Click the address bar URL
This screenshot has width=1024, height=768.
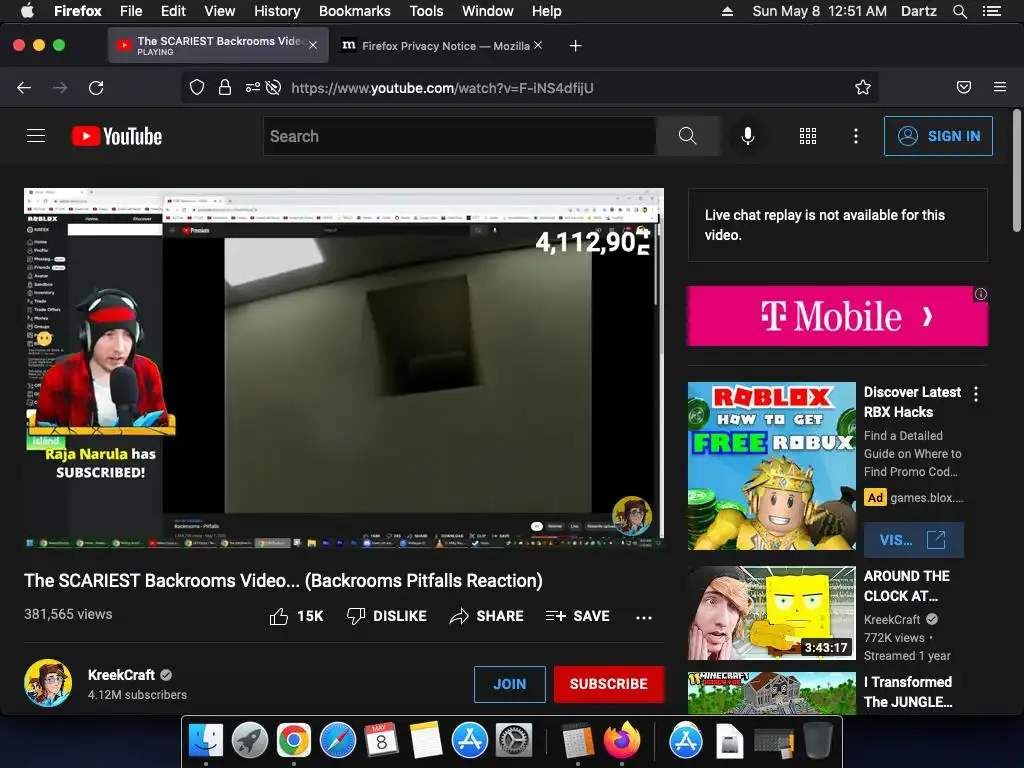pos(442,88)
